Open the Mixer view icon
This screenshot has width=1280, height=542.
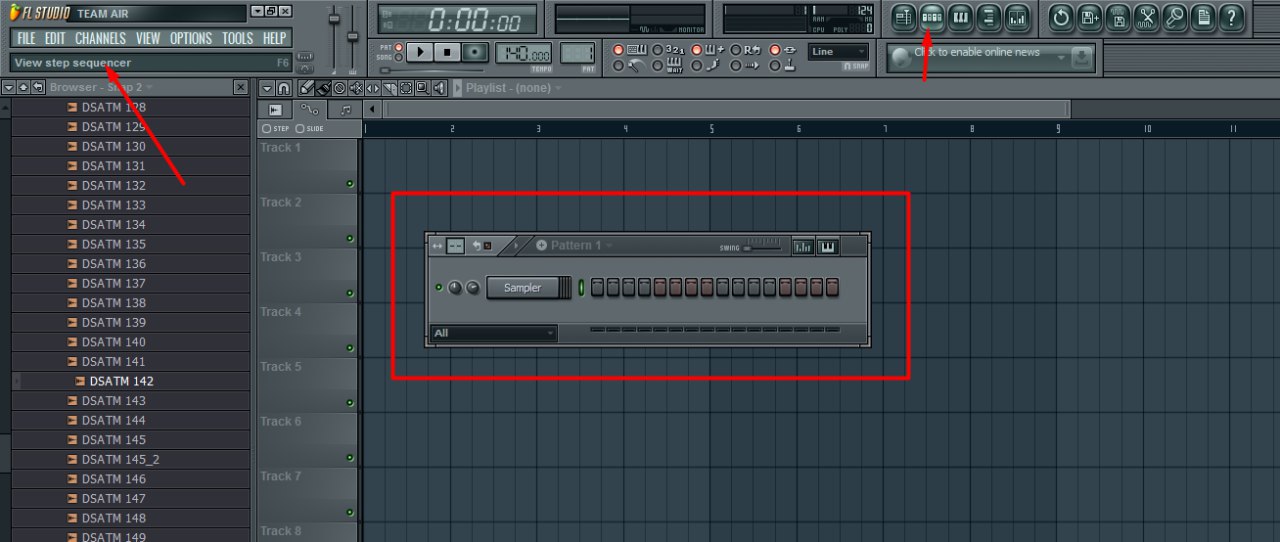click(1016, 16)
